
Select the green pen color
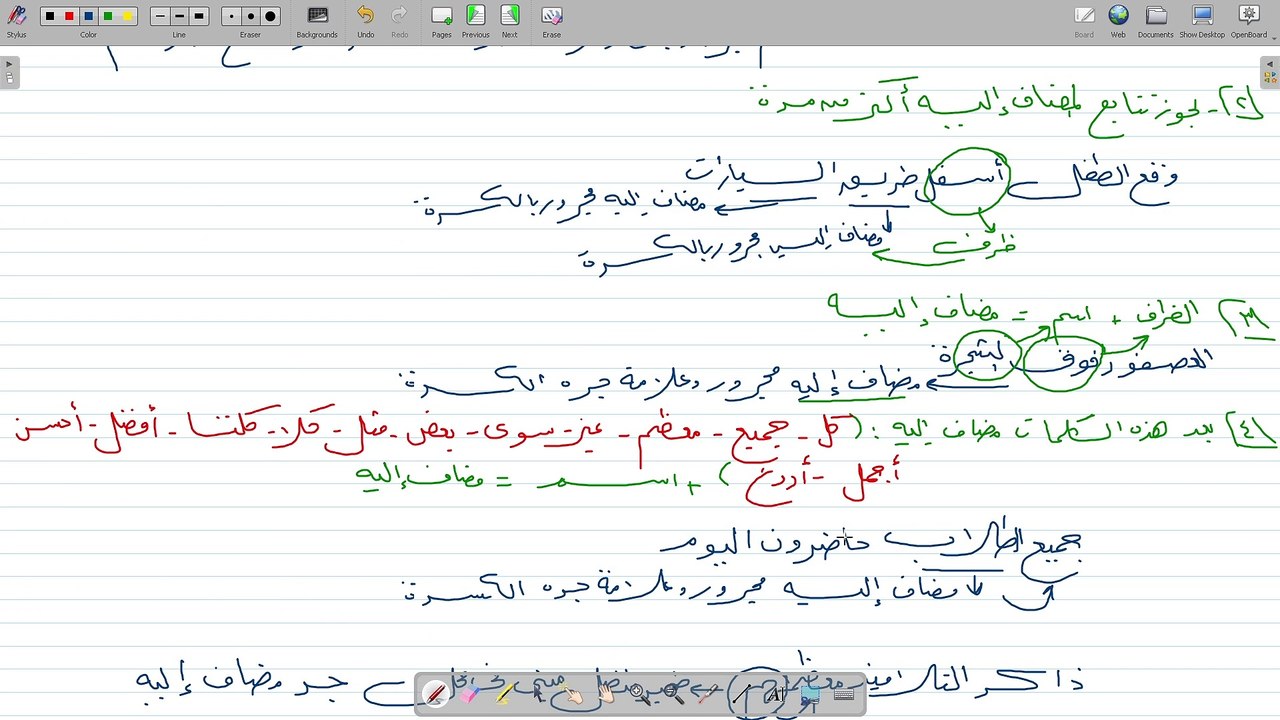pos(108,16)
